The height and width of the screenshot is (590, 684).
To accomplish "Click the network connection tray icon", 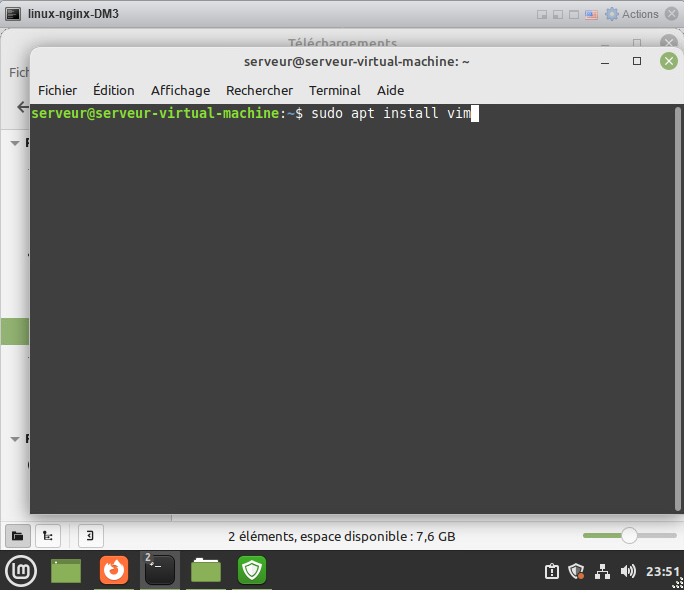I will [x=602, y=572].
